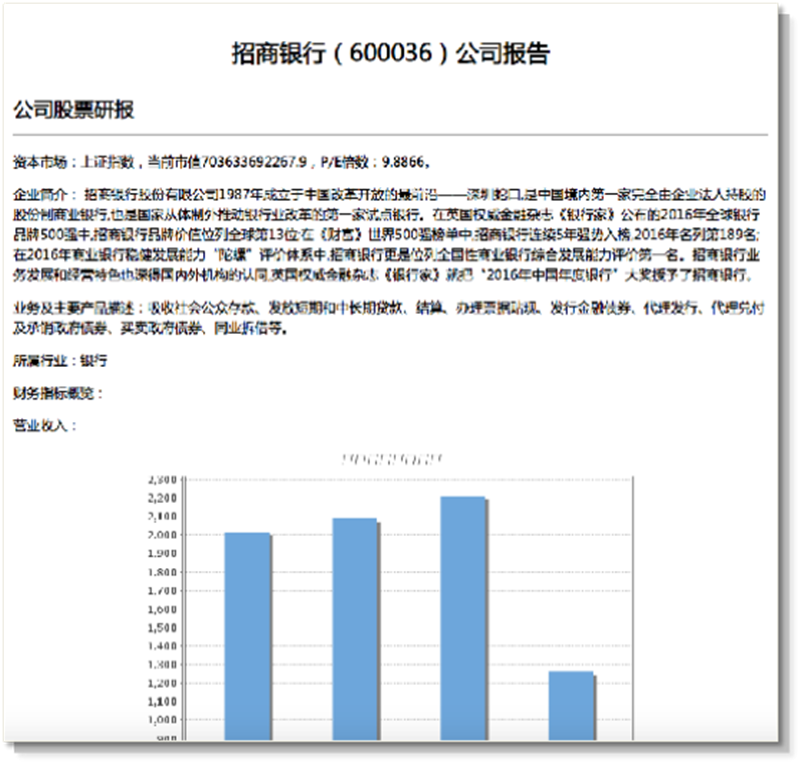The height and width of the screenshot is (765, 800).
Task: Select the heading 公司股票研报
Action: click(73, 110)
